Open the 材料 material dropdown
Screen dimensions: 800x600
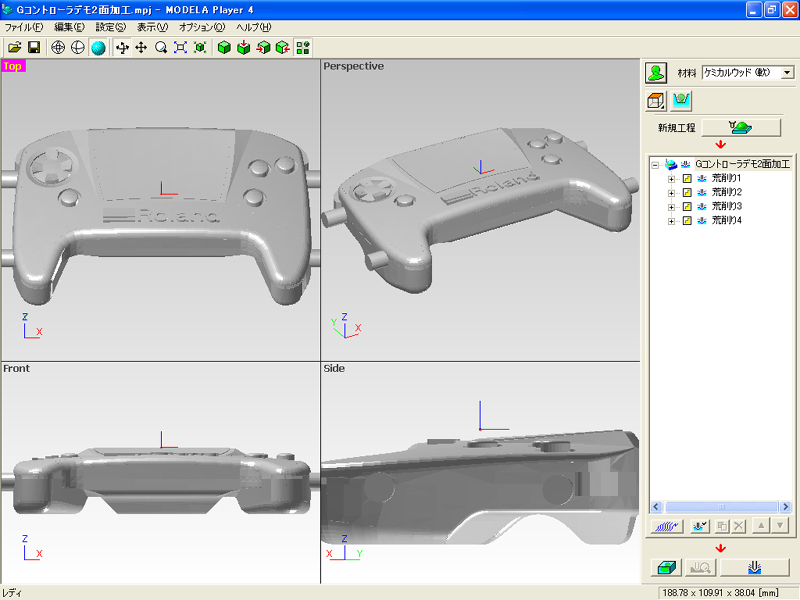pos(787,73)
